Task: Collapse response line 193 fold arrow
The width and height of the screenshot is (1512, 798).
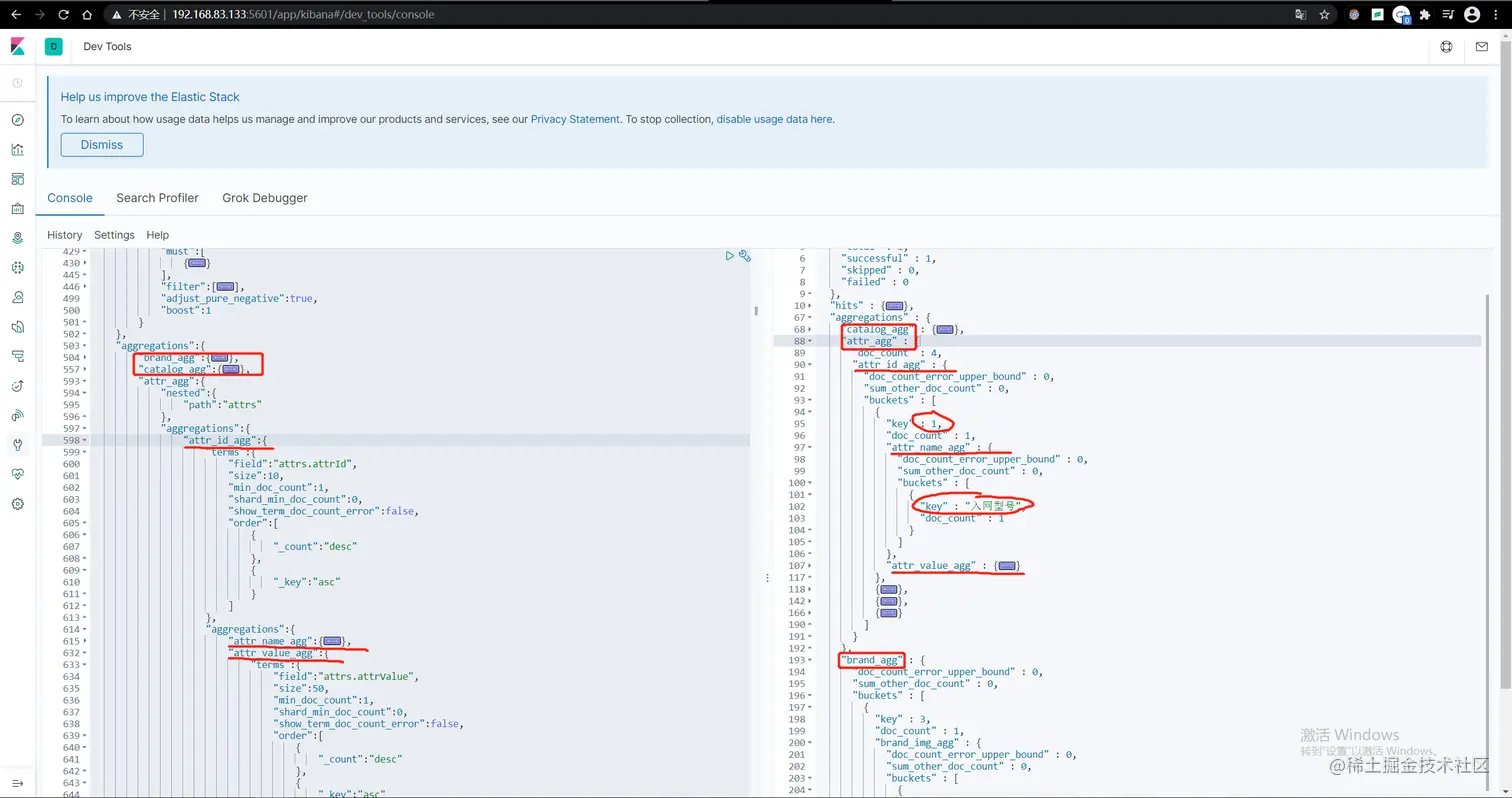Action: (x=810, y=660)
